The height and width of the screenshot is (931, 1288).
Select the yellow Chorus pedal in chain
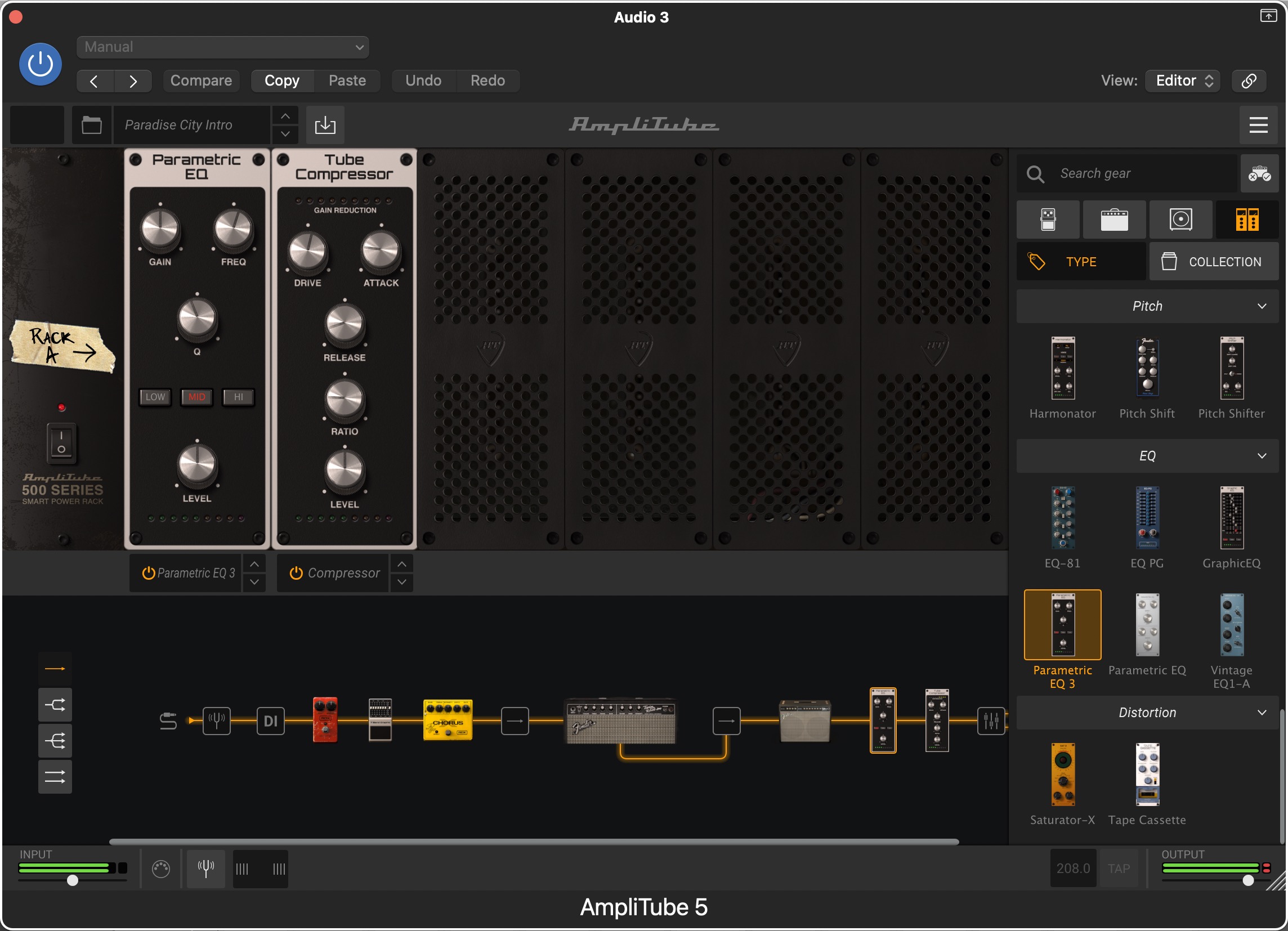click(x=448, y=720)
